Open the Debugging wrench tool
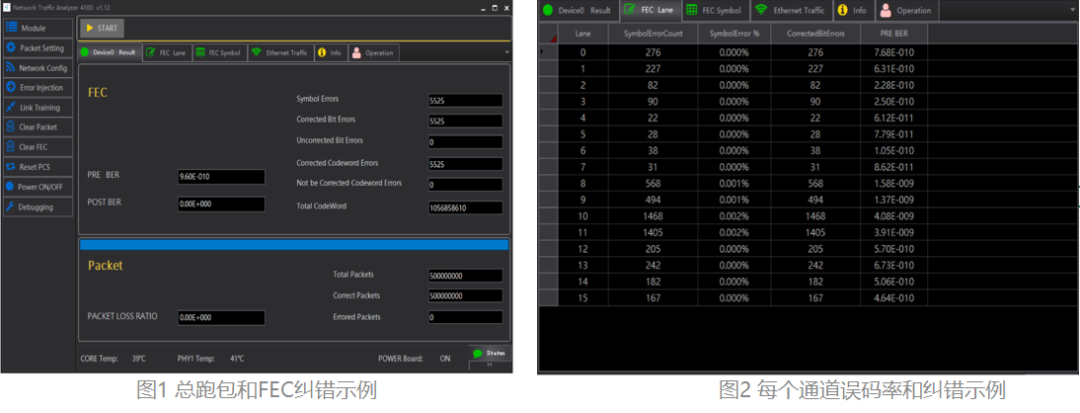 point(11,207)
